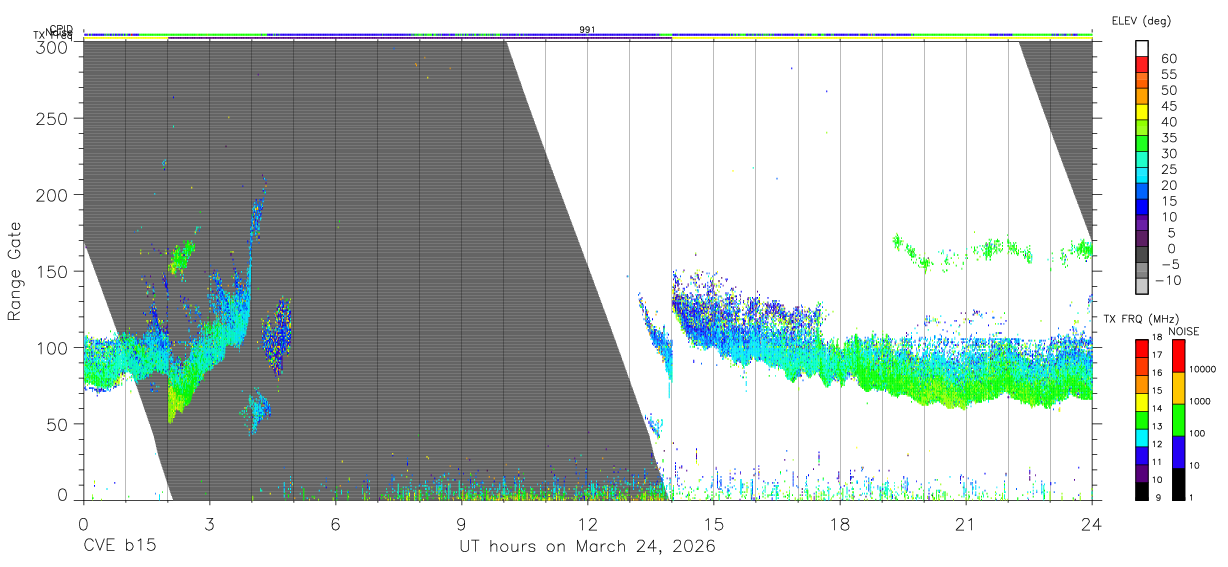The image size is (1228, 567).
Task: Click the '25' label on ELEV scale
Action: (x=1169, y=170)
